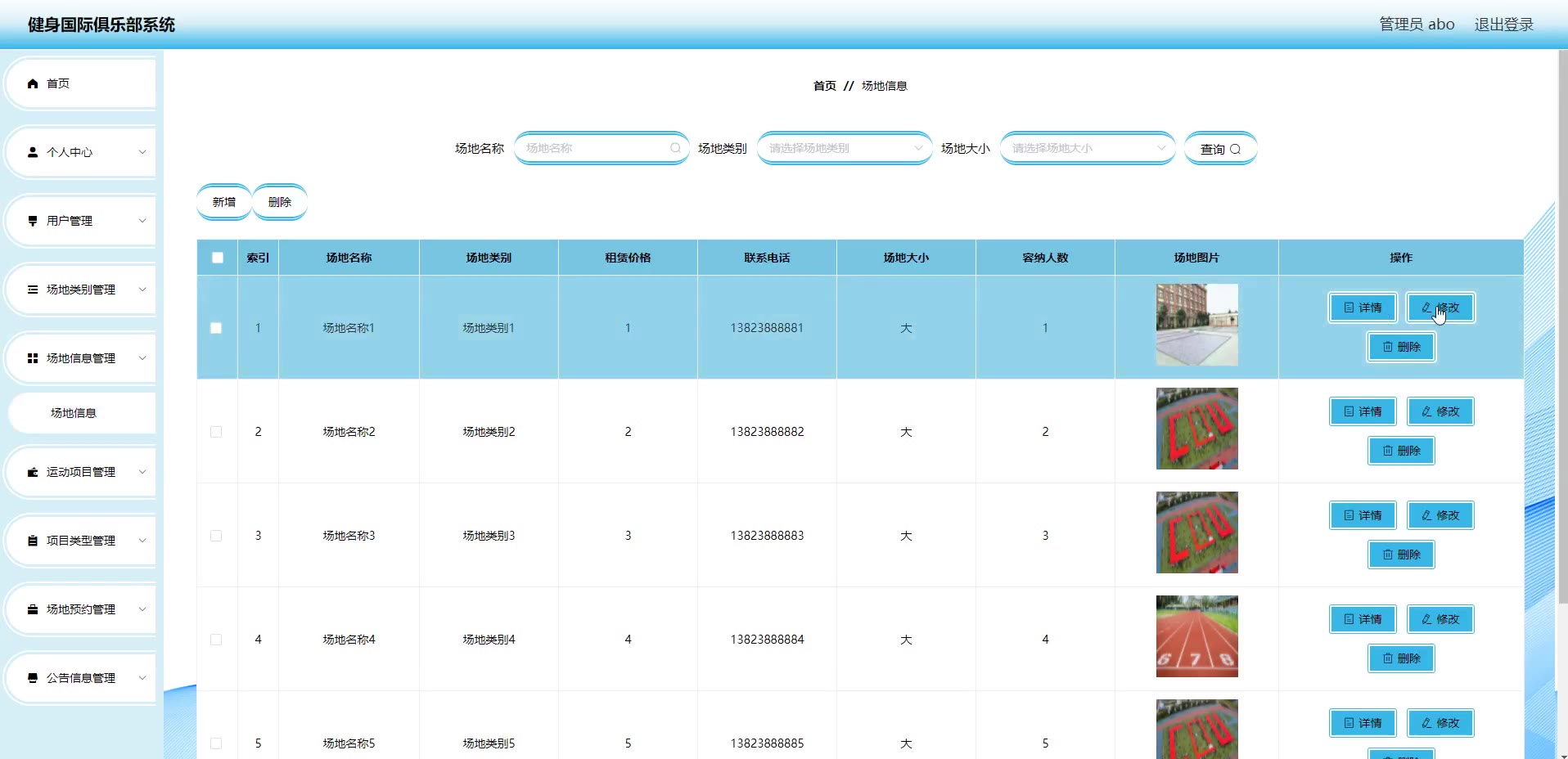Check the checkbox for 场地名称3 row

[x=216, y=536]
